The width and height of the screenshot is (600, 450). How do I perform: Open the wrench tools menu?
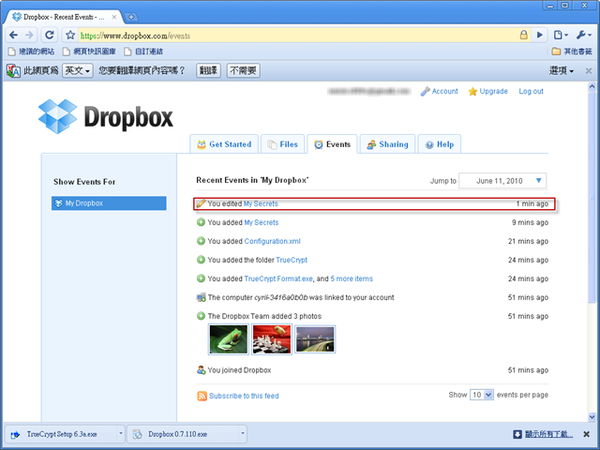pos(584,35)
